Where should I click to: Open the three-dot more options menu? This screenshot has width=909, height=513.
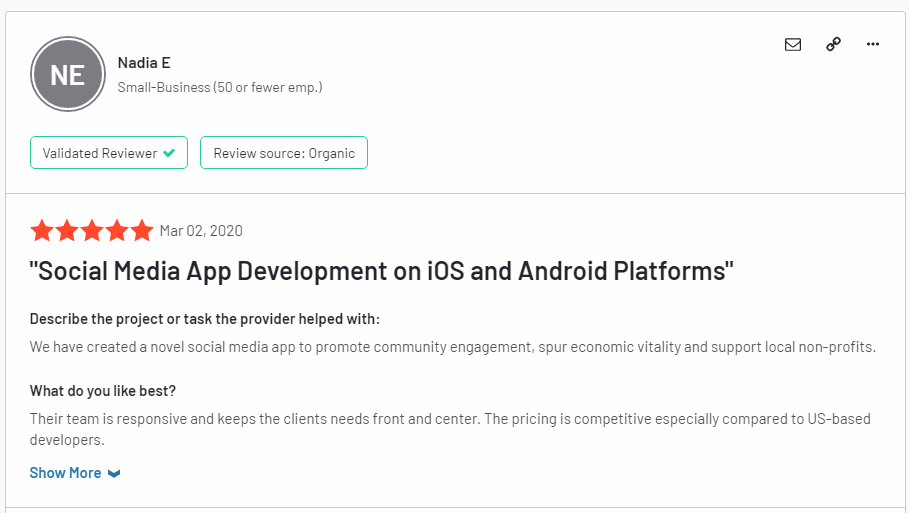click(873, 44)
